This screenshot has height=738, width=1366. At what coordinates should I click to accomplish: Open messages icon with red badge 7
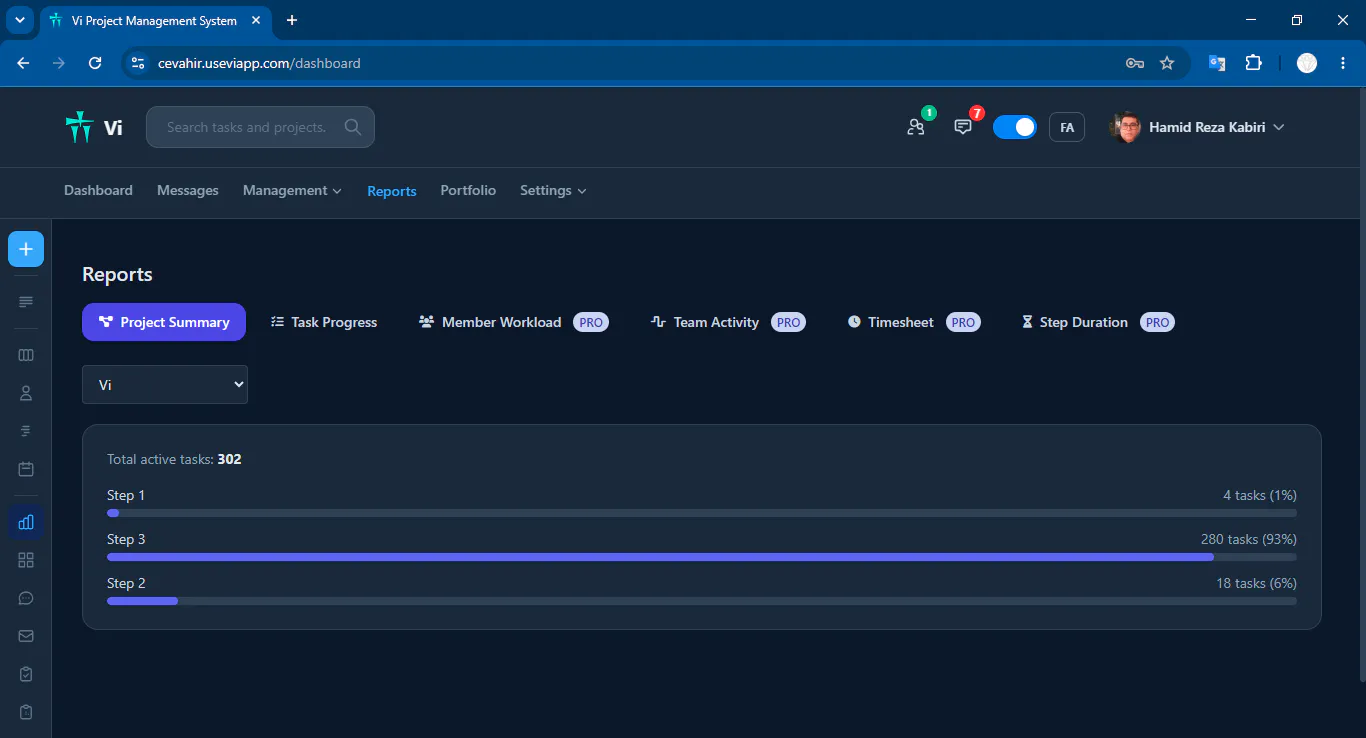[963, 127]
